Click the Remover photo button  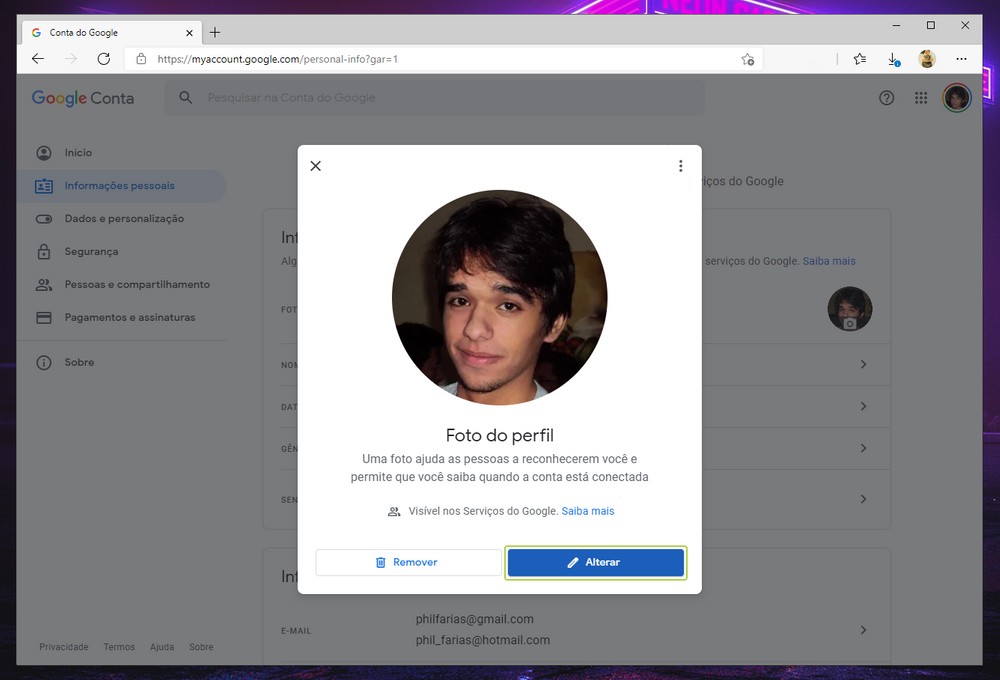tap(408, 563)
